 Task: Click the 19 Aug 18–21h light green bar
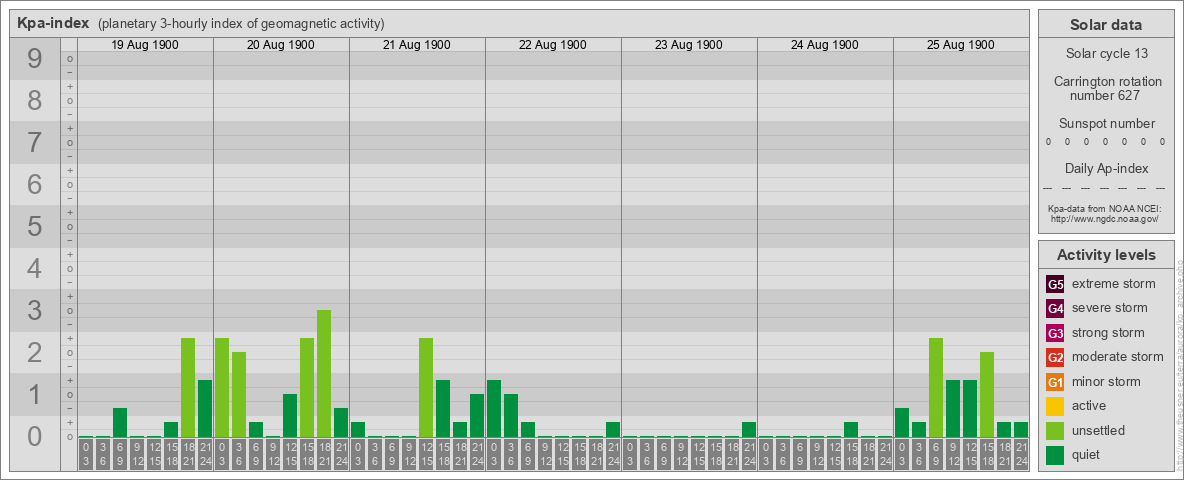click(188, 388)
